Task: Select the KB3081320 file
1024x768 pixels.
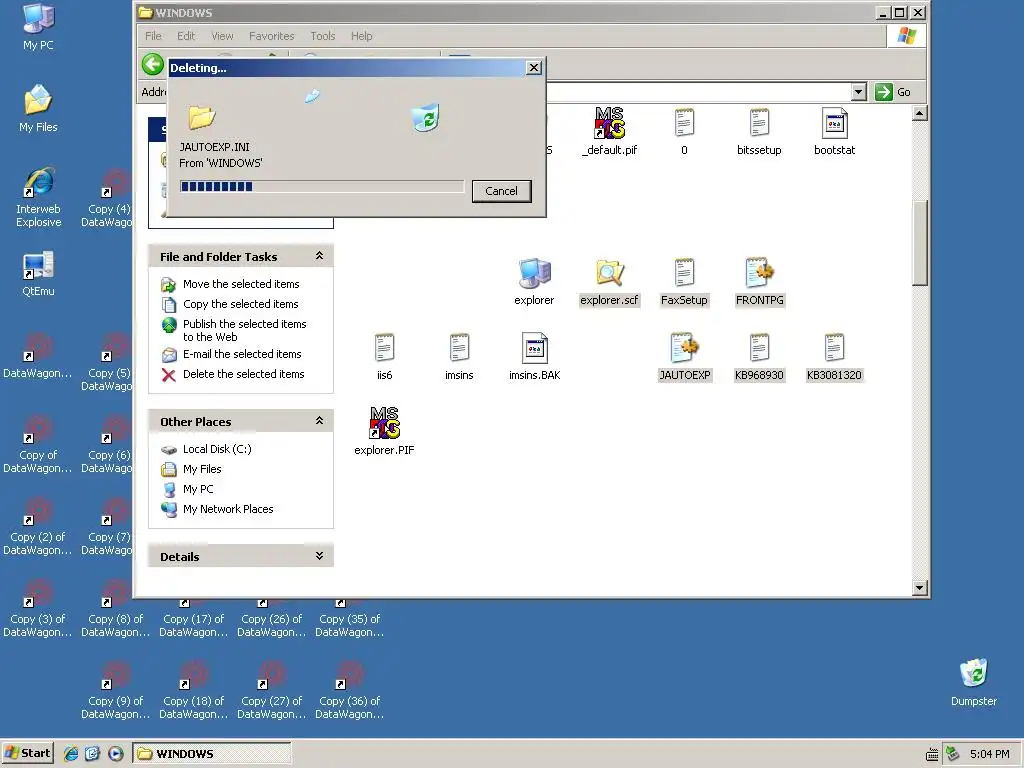Action: (834, 357)
